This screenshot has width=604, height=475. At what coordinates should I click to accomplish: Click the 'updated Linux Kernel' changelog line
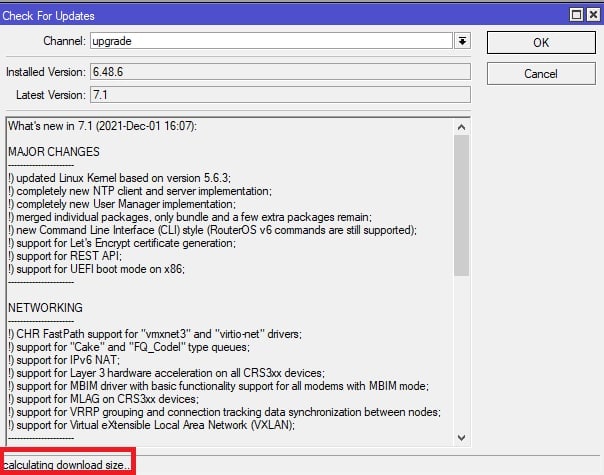click(x=119, y=178)
